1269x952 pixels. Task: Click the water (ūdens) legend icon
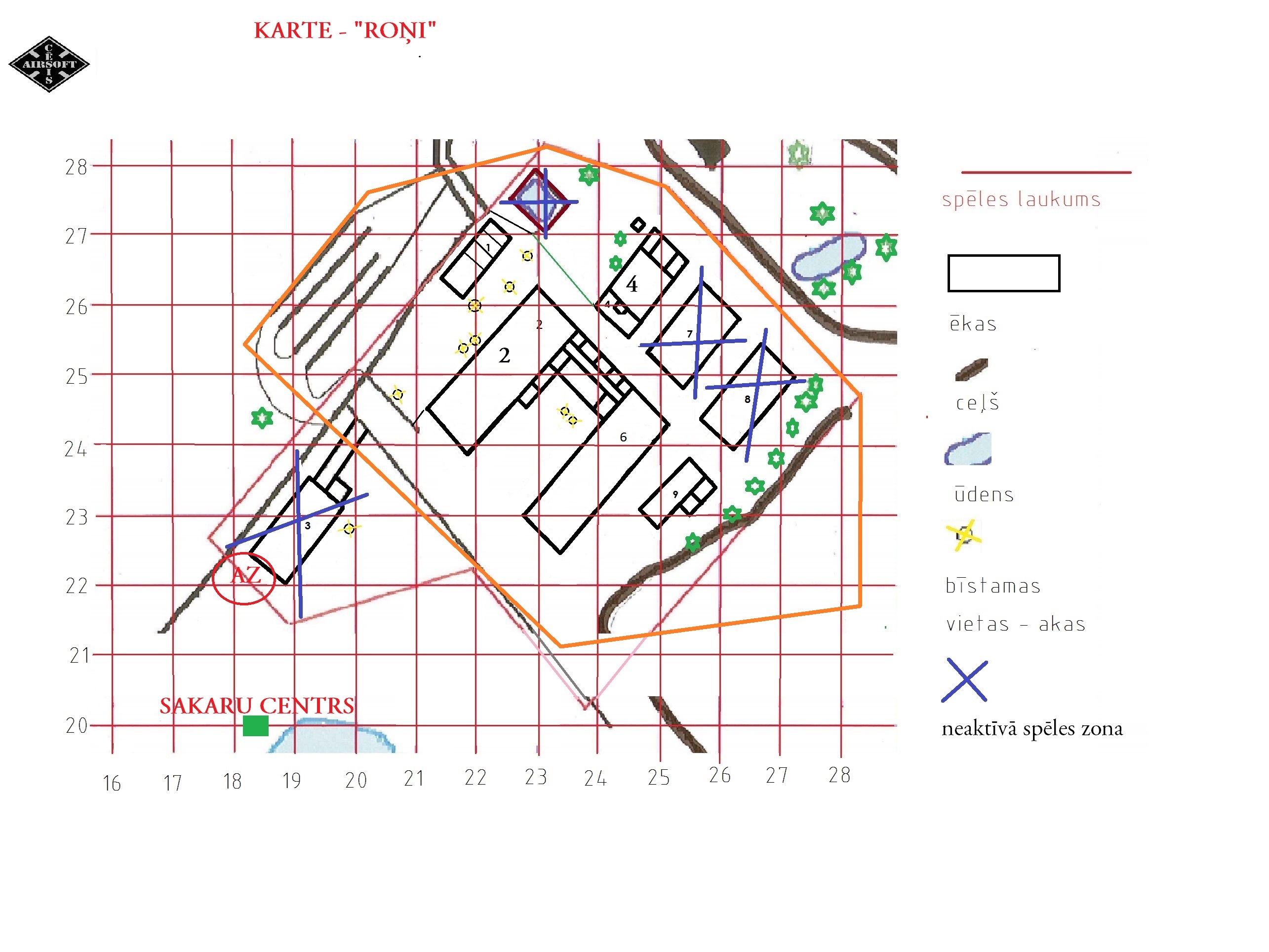click(x=968, y=449)
